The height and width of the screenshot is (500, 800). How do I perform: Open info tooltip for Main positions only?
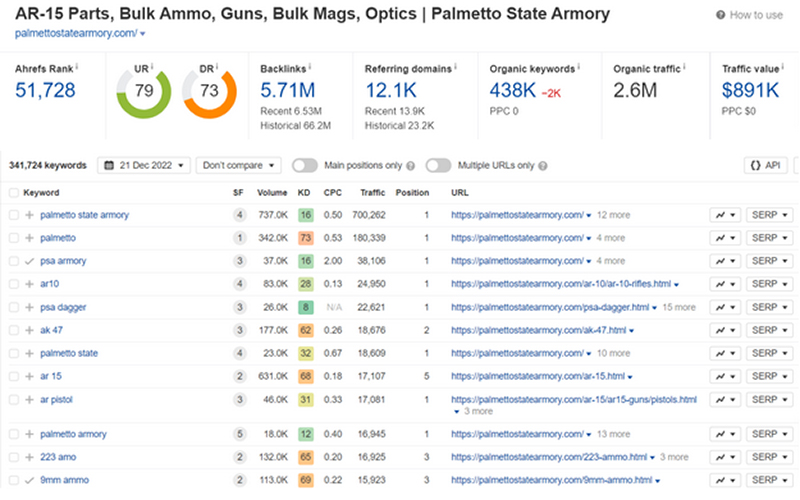click(x=411, y=166)
